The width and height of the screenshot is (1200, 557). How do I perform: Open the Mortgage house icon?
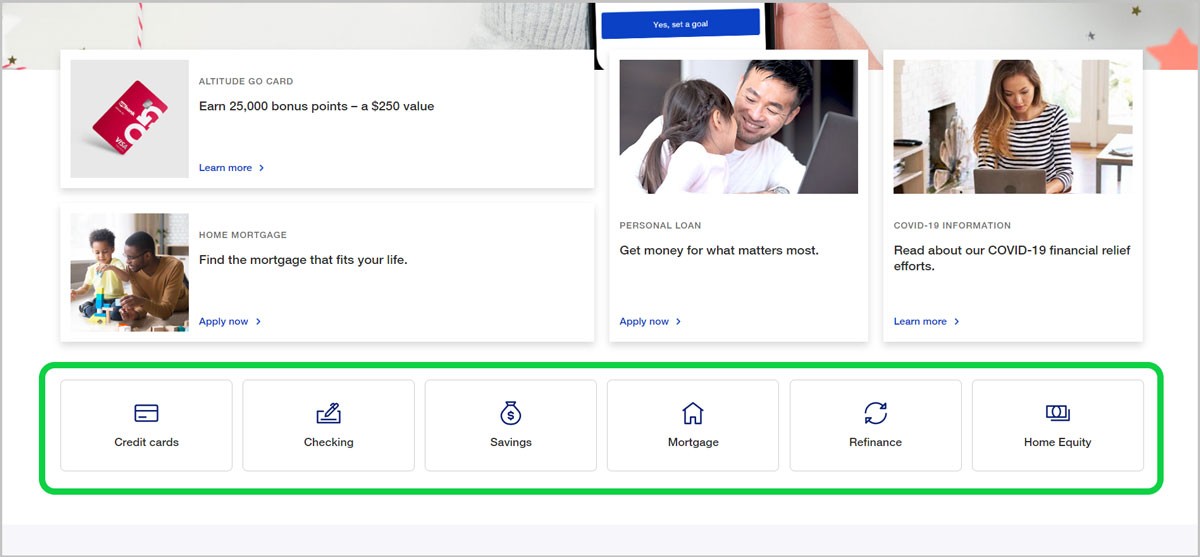[x=693, y=412]
